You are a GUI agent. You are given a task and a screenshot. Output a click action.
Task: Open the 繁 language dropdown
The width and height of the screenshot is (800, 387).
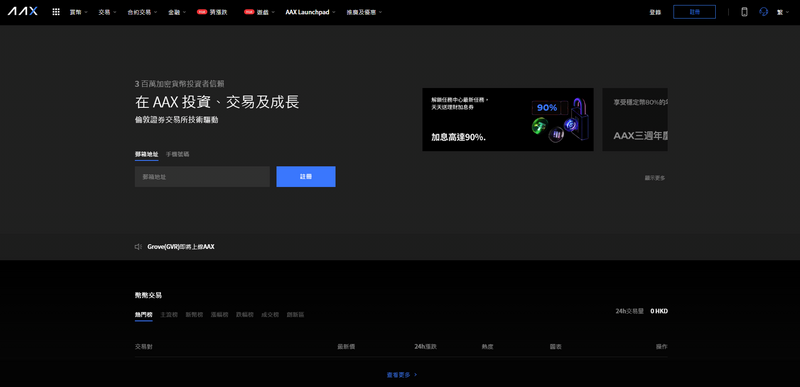783,12
